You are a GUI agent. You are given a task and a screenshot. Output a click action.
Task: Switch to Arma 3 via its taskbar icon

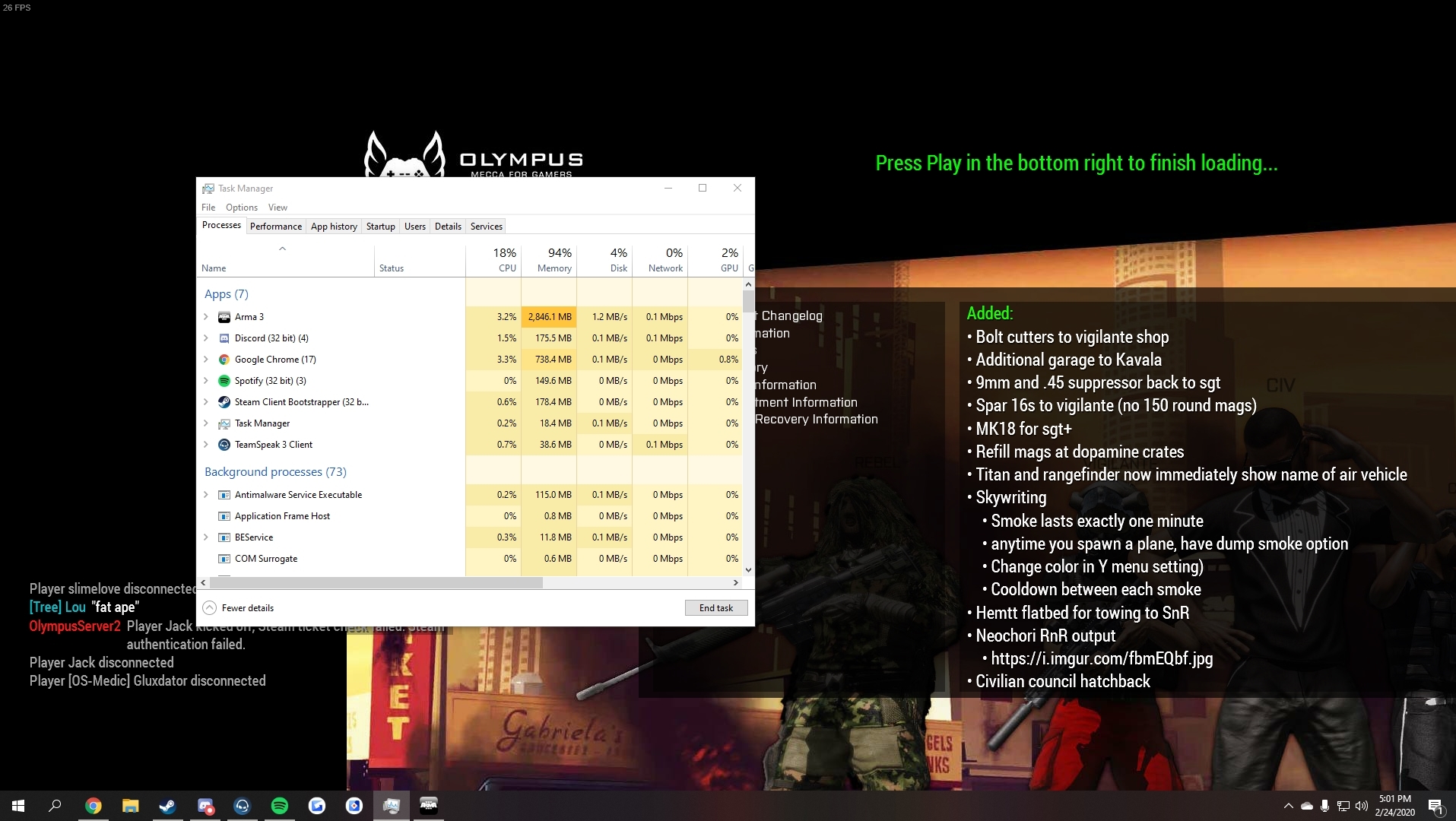pyautogui.click(x=429, y=806)
